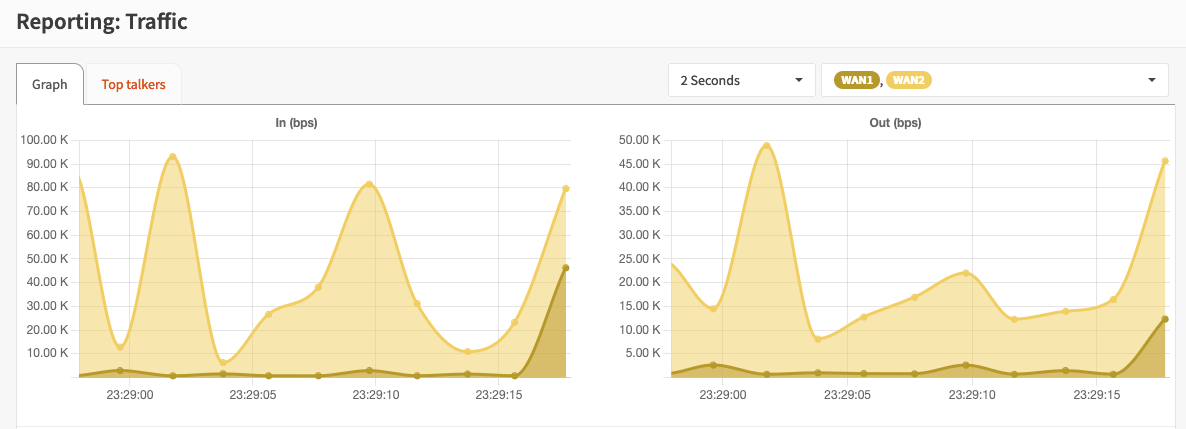Viewport: 1186px width, 429px height.
Task: Click the WAN2 peak point near 93K on In chart
Action: coord(173,157)
